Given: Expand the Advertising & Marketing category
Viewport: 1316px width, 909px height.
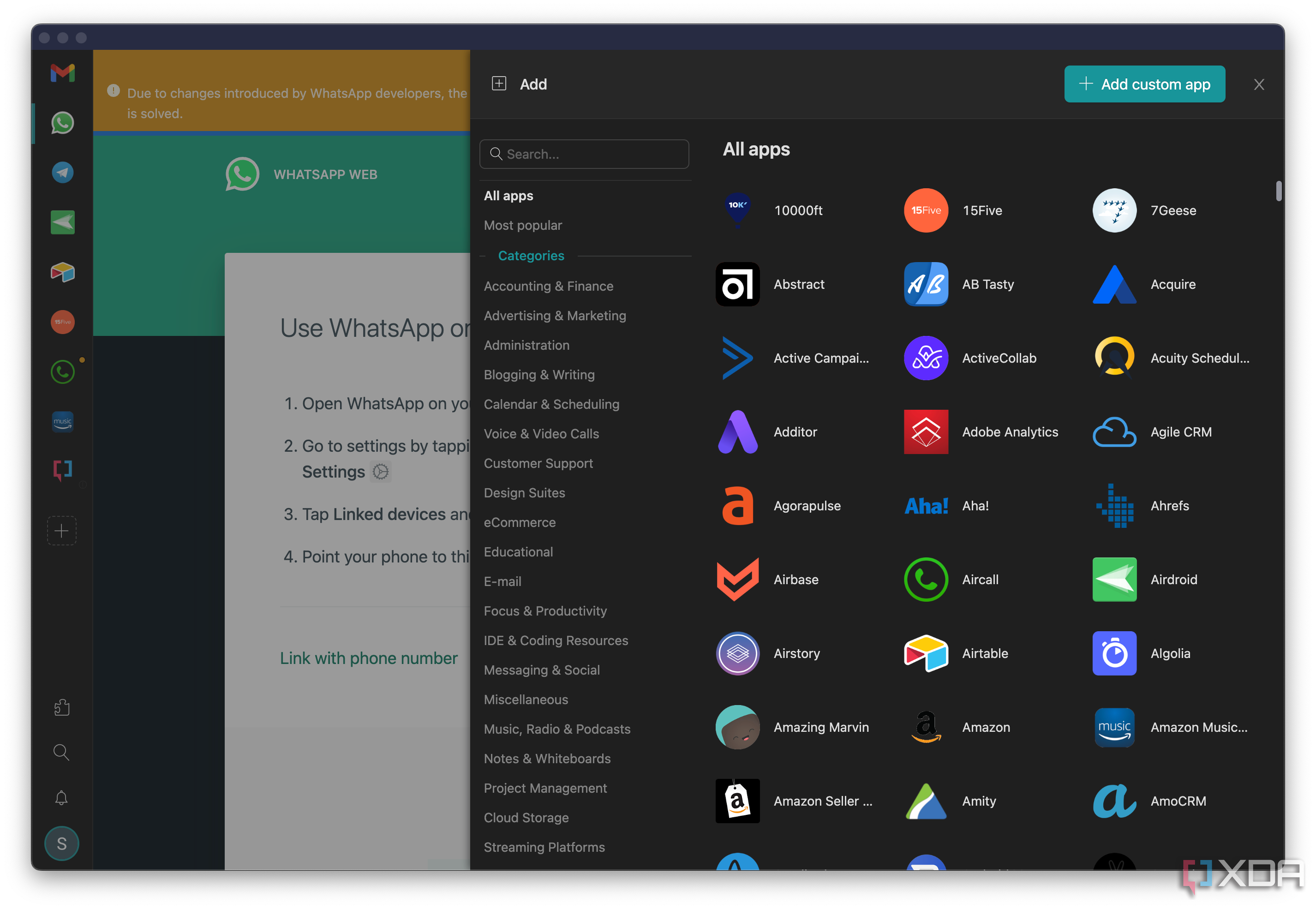Looking at the screenshot, I should pyautogui.click(x=555, y=315).
